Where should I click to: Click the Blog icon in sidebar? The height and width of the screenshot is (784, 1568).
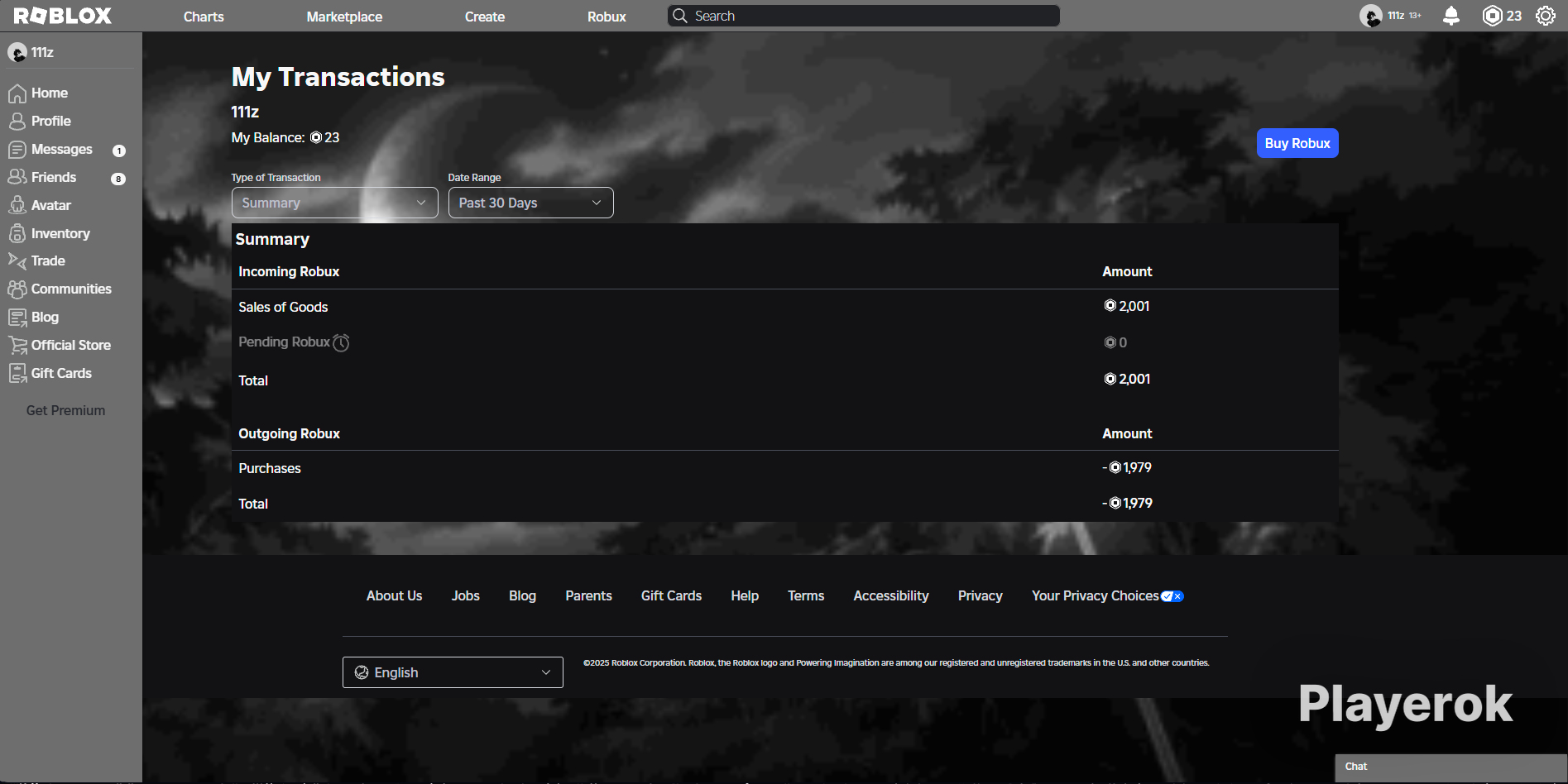[17, 317]
